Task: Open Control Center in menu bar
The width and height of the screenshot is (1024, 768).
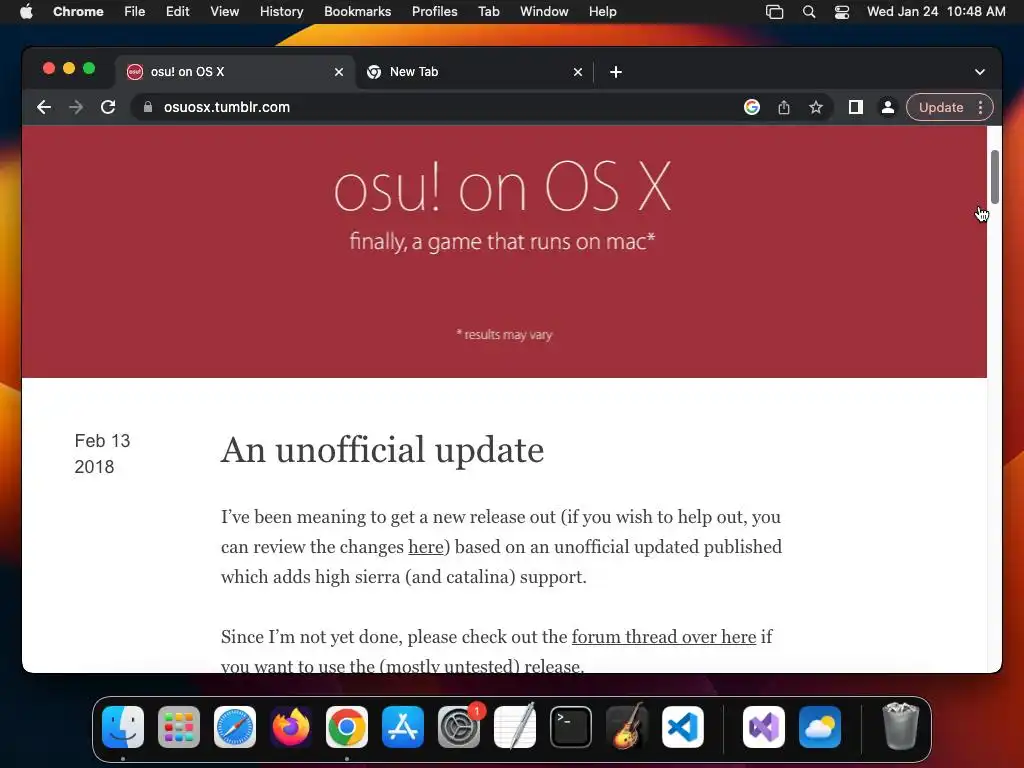Action: tap(842, 12)
